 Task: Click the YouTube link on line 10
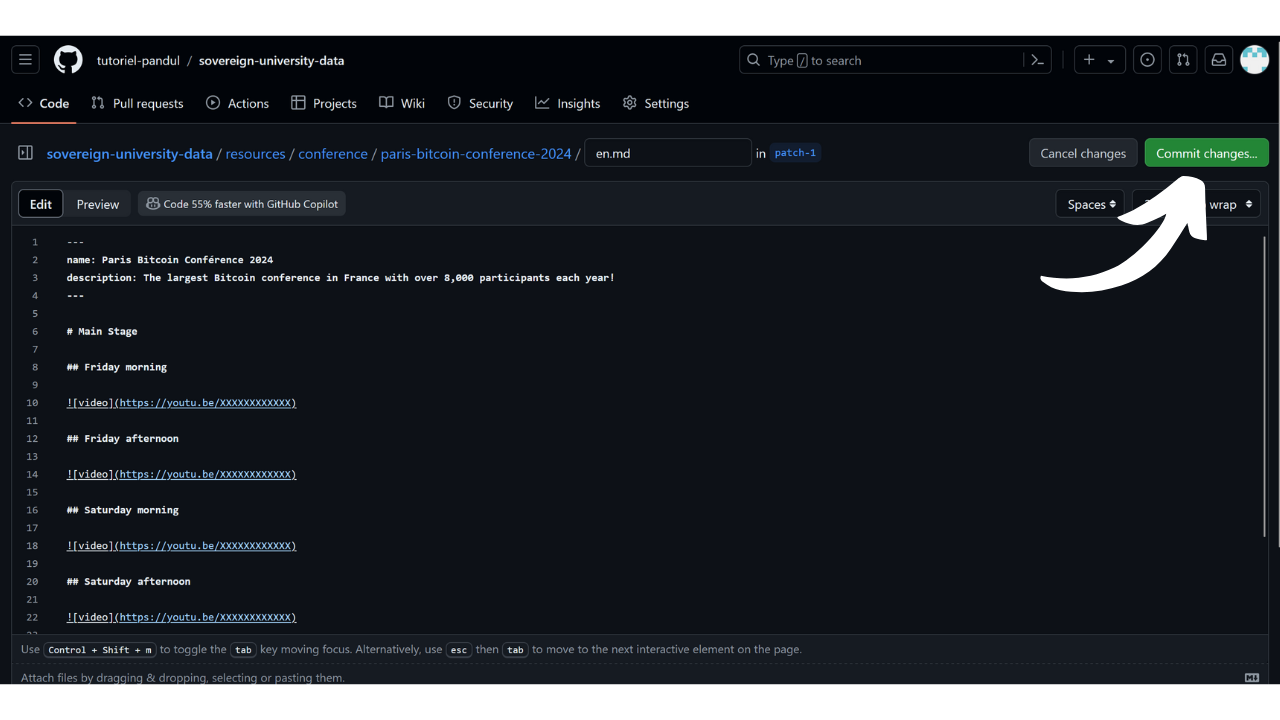(x=207, y=403)
